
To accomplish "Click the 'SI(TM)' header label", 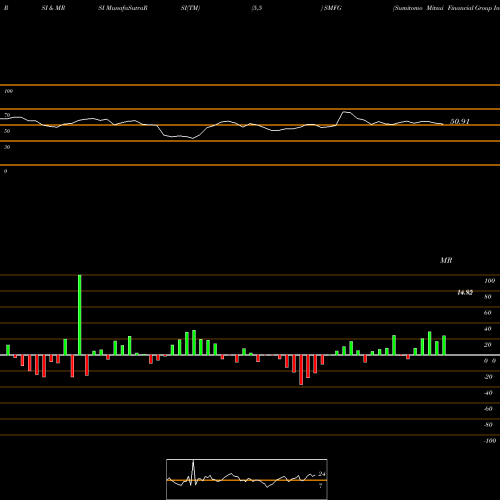I will [x=190, y=8].
